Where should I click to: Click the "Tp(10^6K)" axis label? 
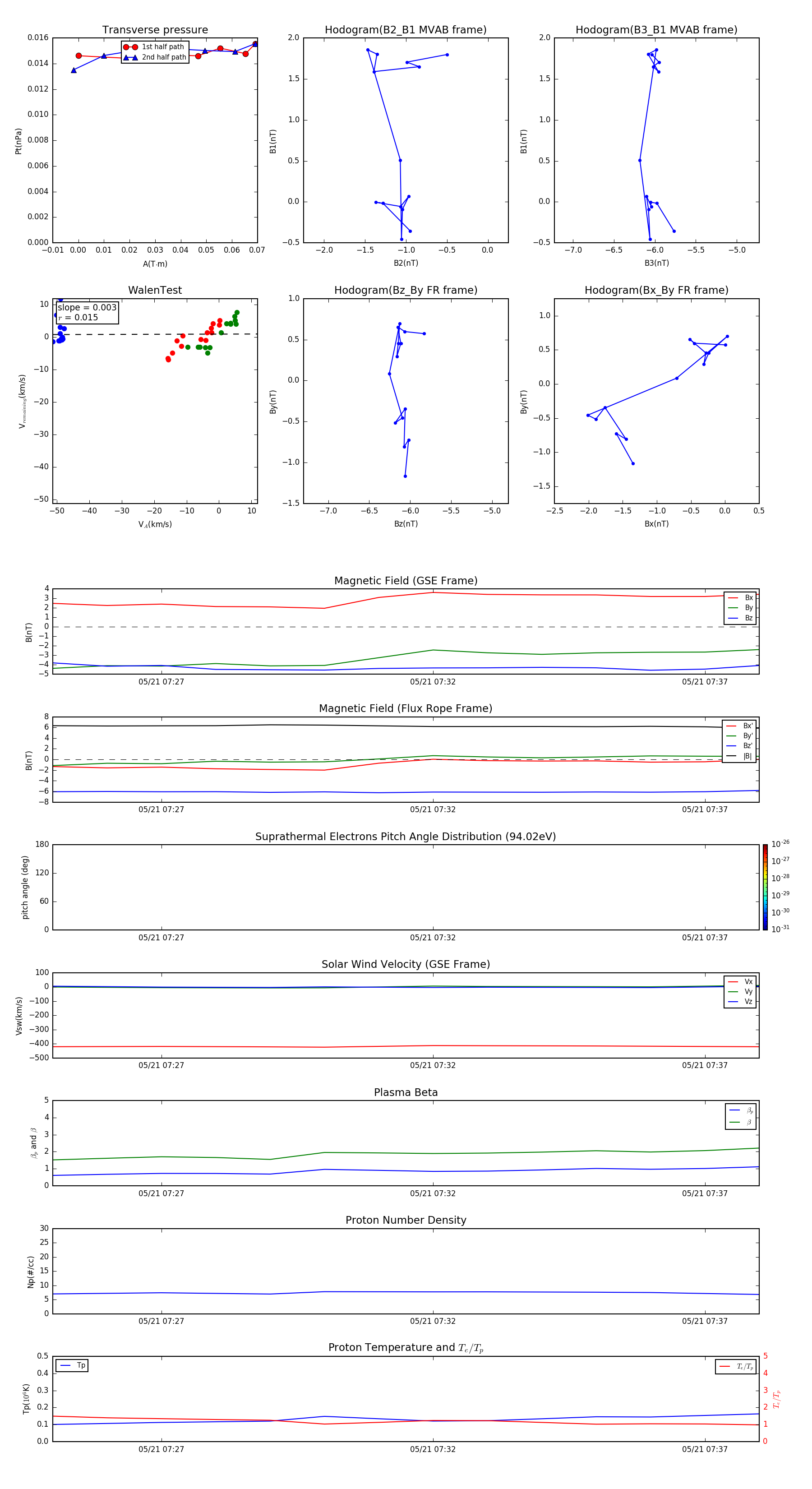click(x=26, y=1399)
